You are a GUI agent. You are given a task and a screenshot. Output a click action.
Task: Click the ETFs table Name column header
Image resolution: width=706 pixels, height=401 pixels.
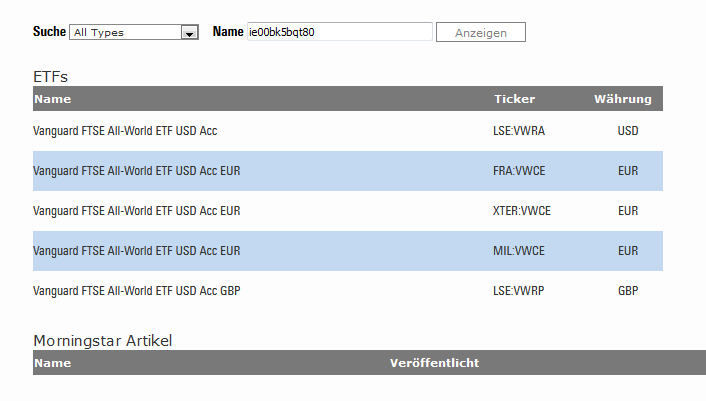[52, 99]
